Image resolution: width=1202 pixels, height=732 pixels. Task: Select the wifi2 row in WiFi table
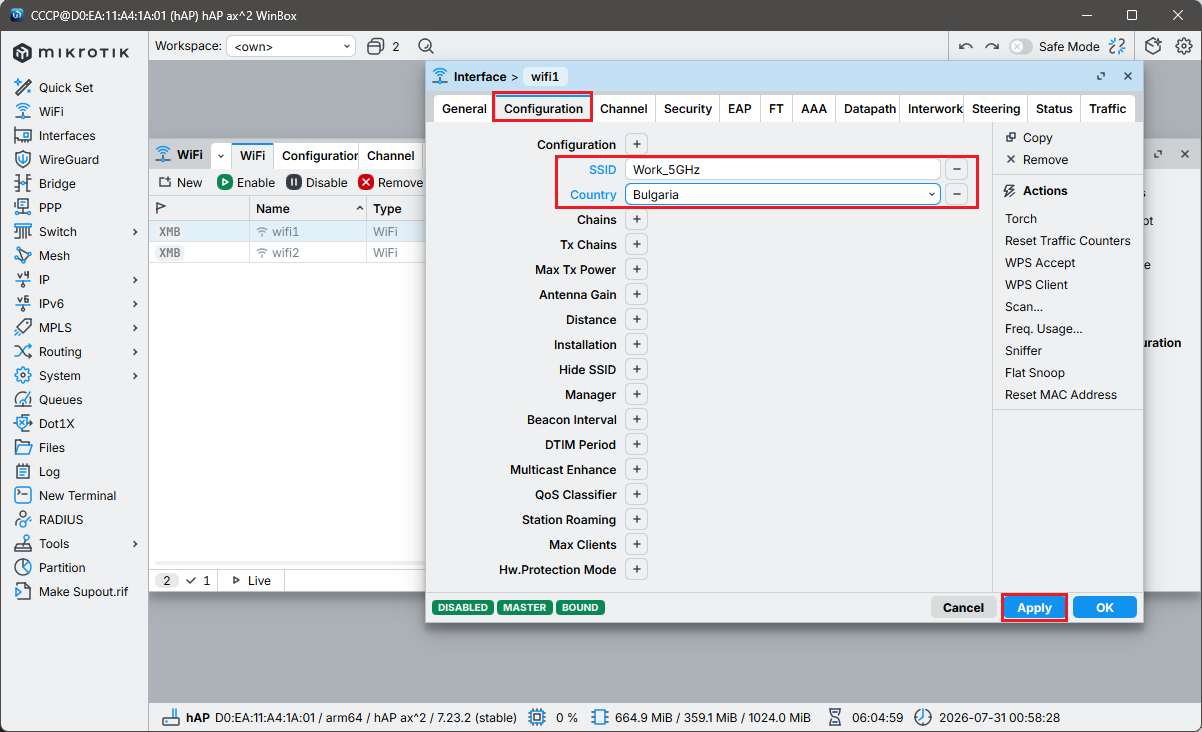pos(287,253)
